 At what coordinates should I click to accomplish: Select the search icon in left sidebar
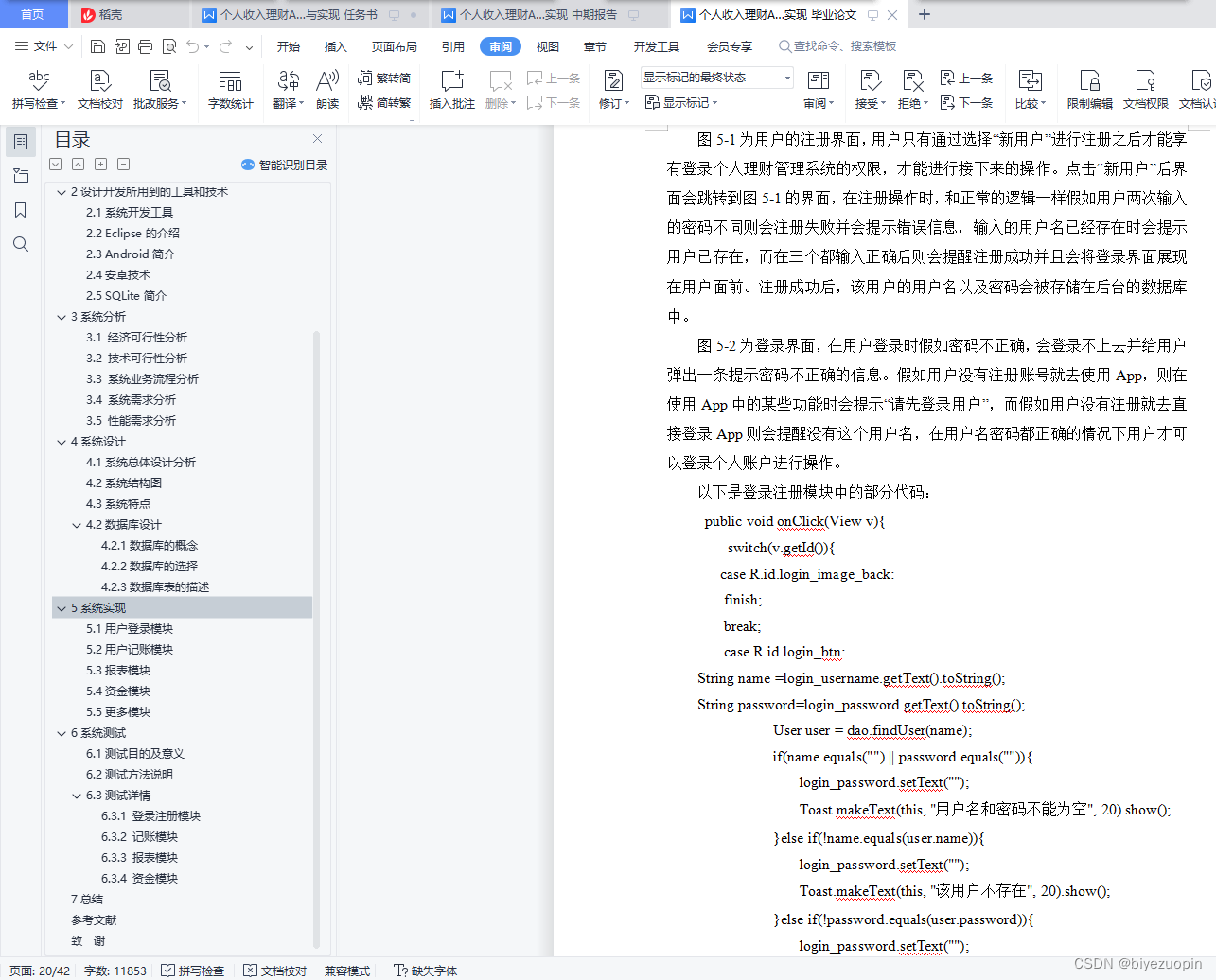21,244
